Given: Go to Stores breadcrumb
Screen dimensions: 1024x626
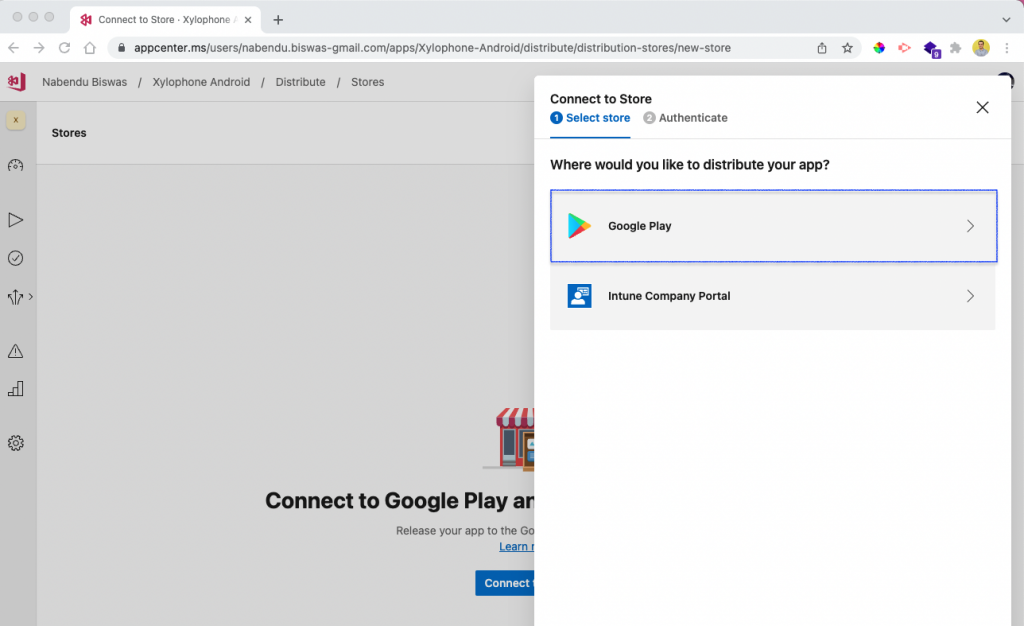Looking at the screenshot, I should 368,82.
